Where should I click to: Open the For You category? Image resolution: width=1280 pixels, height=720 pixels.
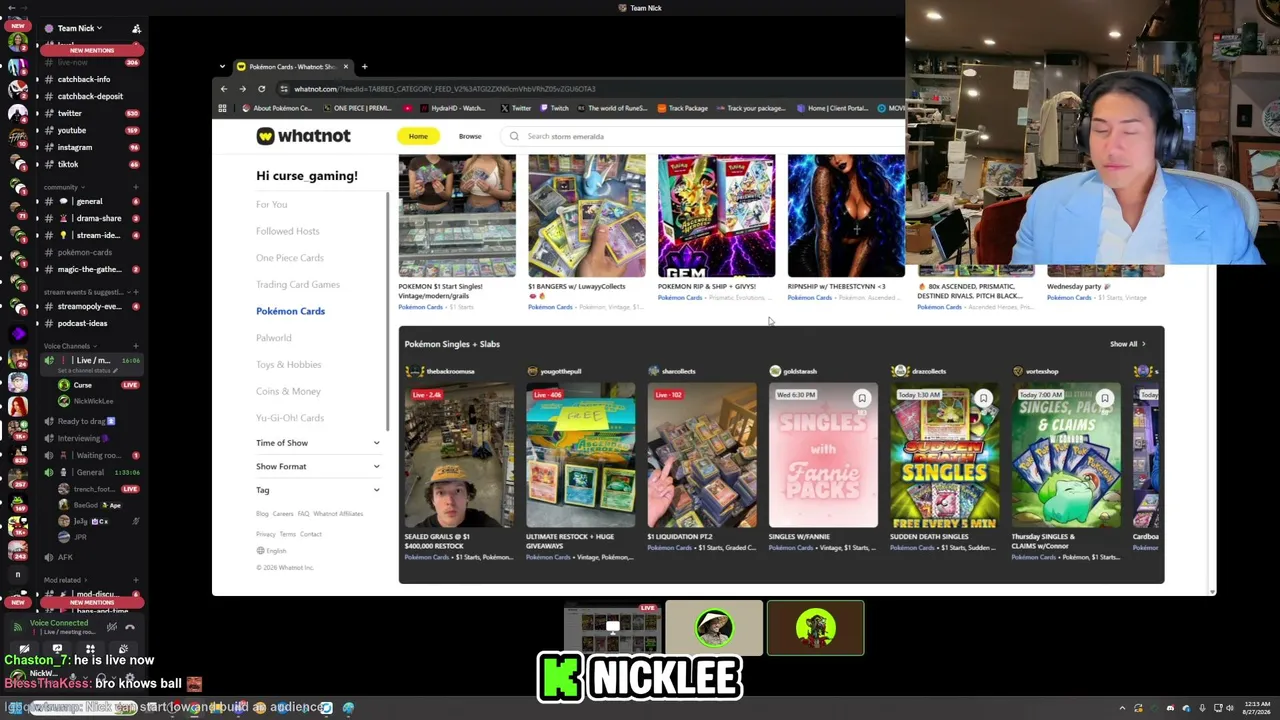point(271,204)
